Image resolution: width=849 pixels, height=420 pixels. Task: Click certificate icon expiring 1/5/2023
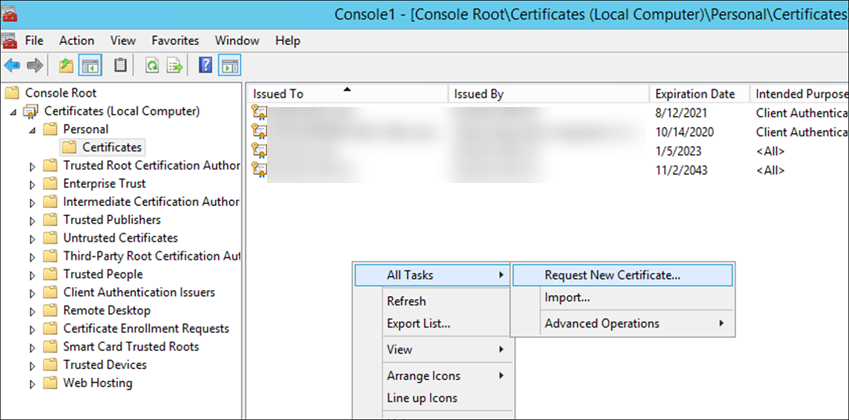(259, 151)
